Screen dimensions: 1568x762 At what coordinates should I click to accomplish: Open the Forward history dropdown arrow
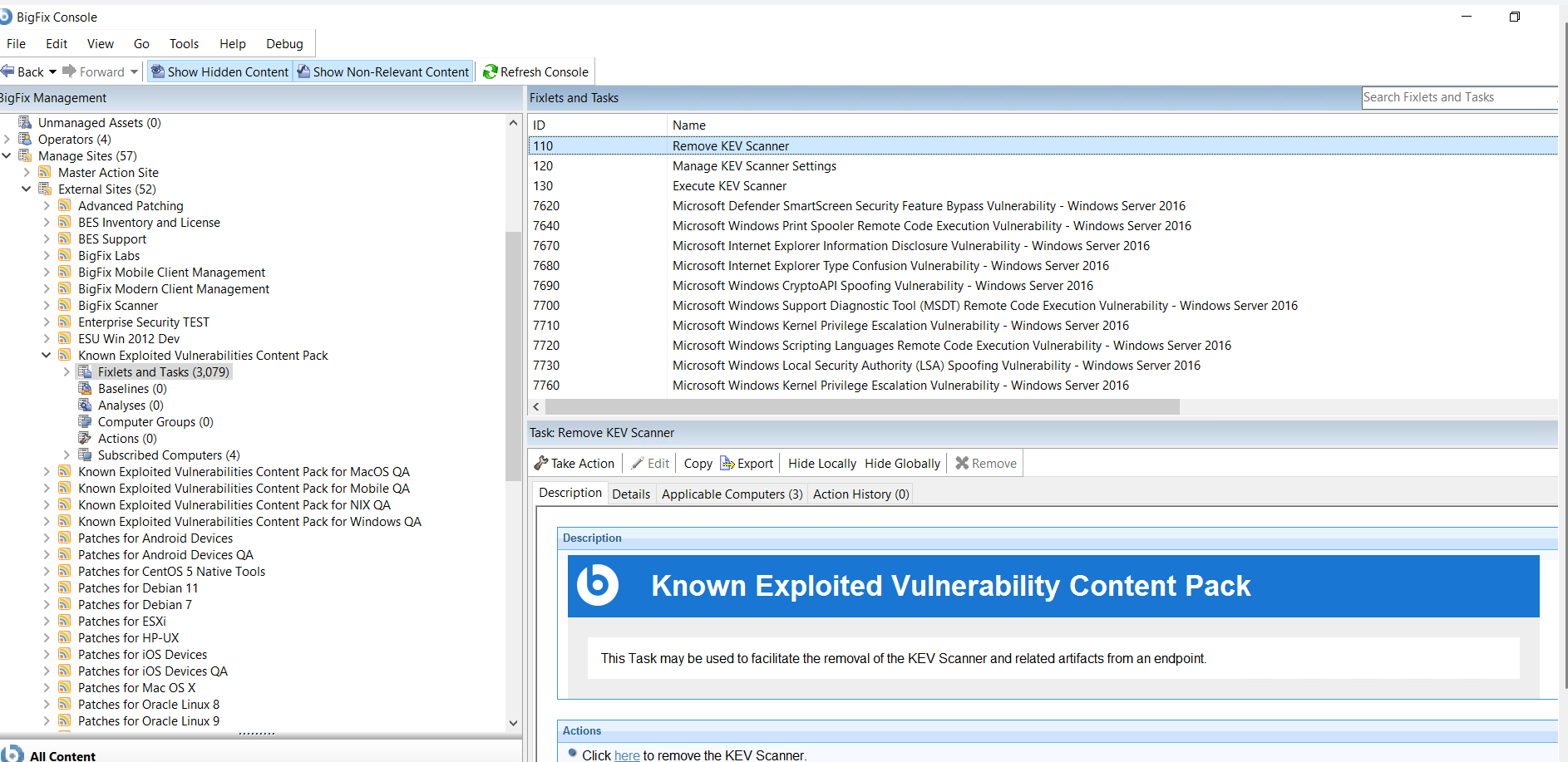coord(134,72)
